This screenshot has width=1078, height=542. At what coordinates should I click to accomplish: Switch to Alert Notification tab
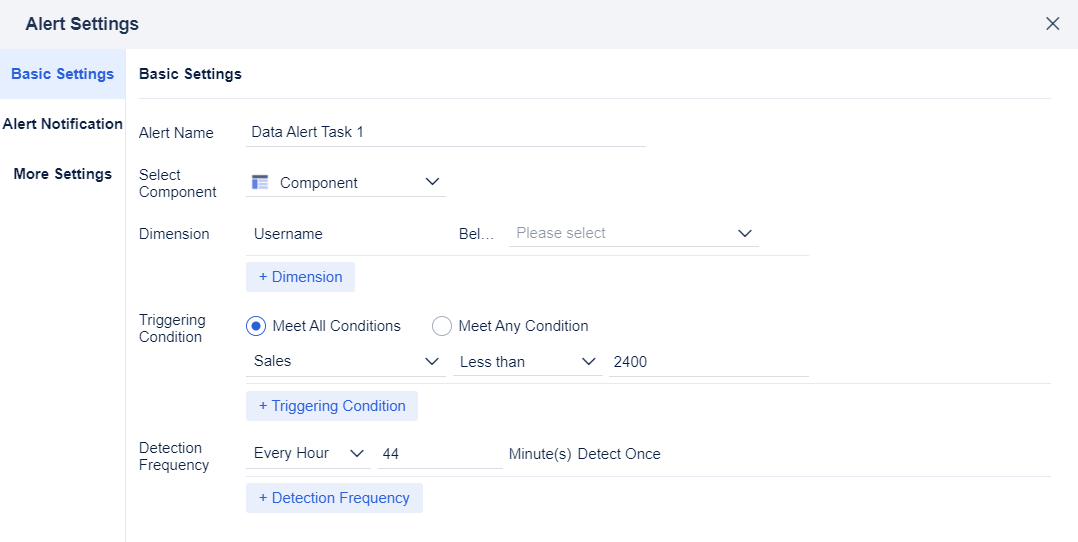(x=63, y=124)
